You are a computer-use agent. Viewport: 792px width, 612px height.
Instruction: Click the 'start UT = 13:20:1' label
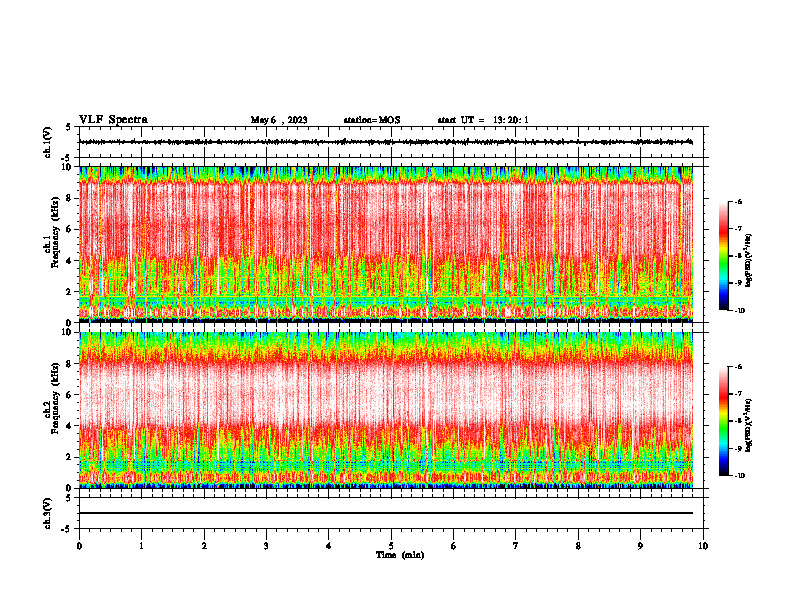[483, 120]
